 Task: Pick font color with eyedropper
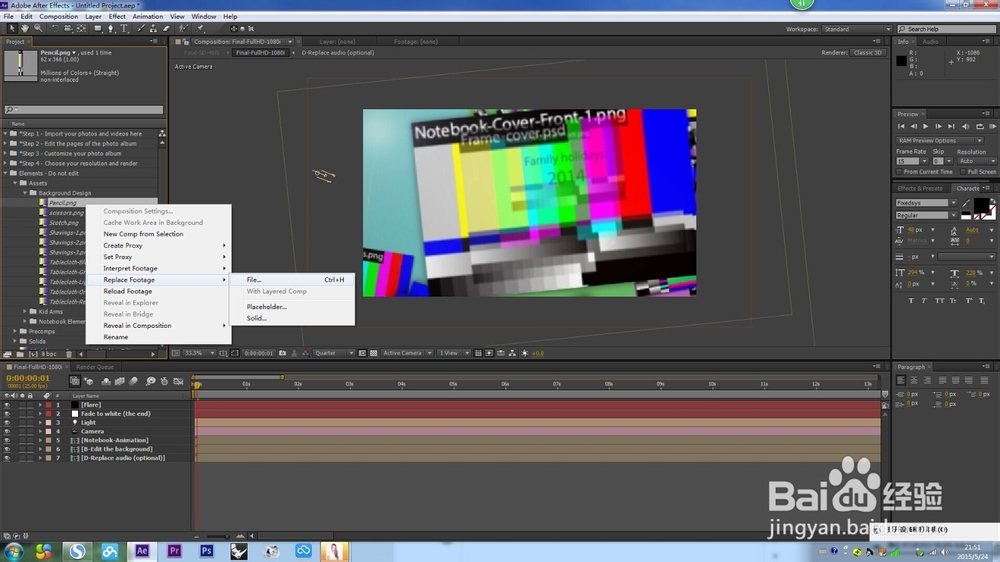(966, 203)
